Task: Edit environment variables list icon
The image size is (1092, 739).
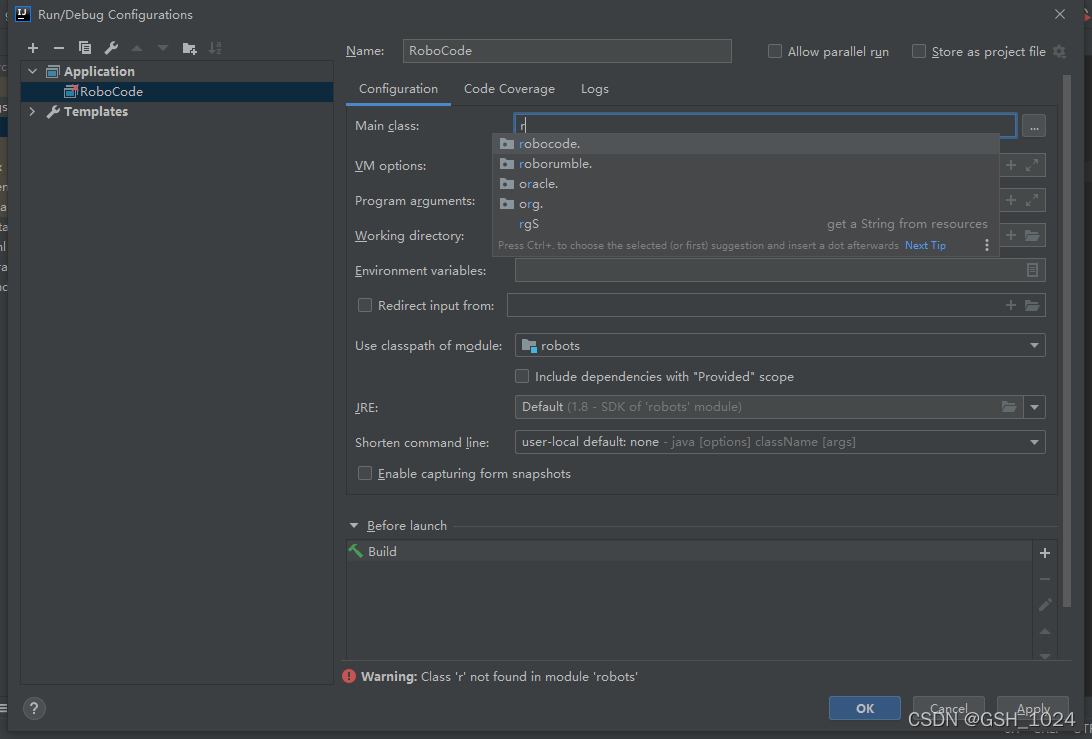Action: pos(1032,270)
